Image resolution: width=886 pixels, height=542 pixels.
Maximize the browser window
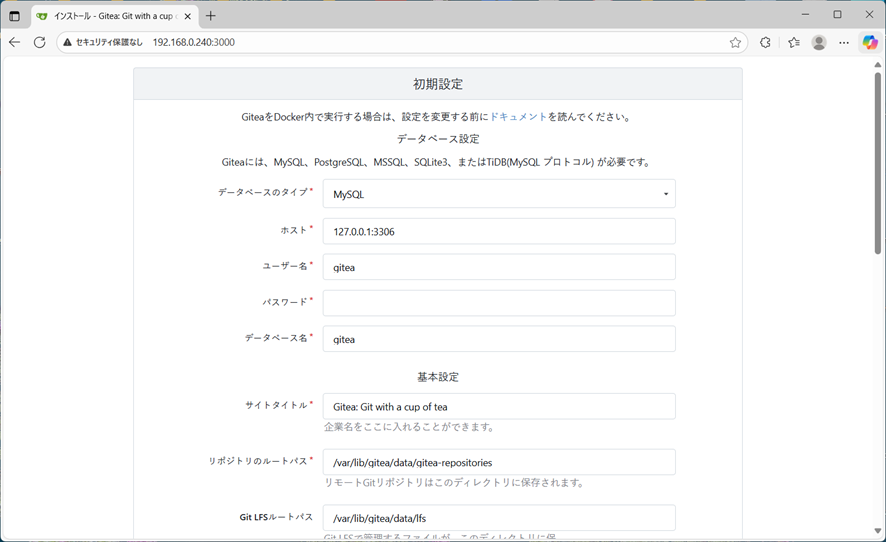click(x=837, y=15)
